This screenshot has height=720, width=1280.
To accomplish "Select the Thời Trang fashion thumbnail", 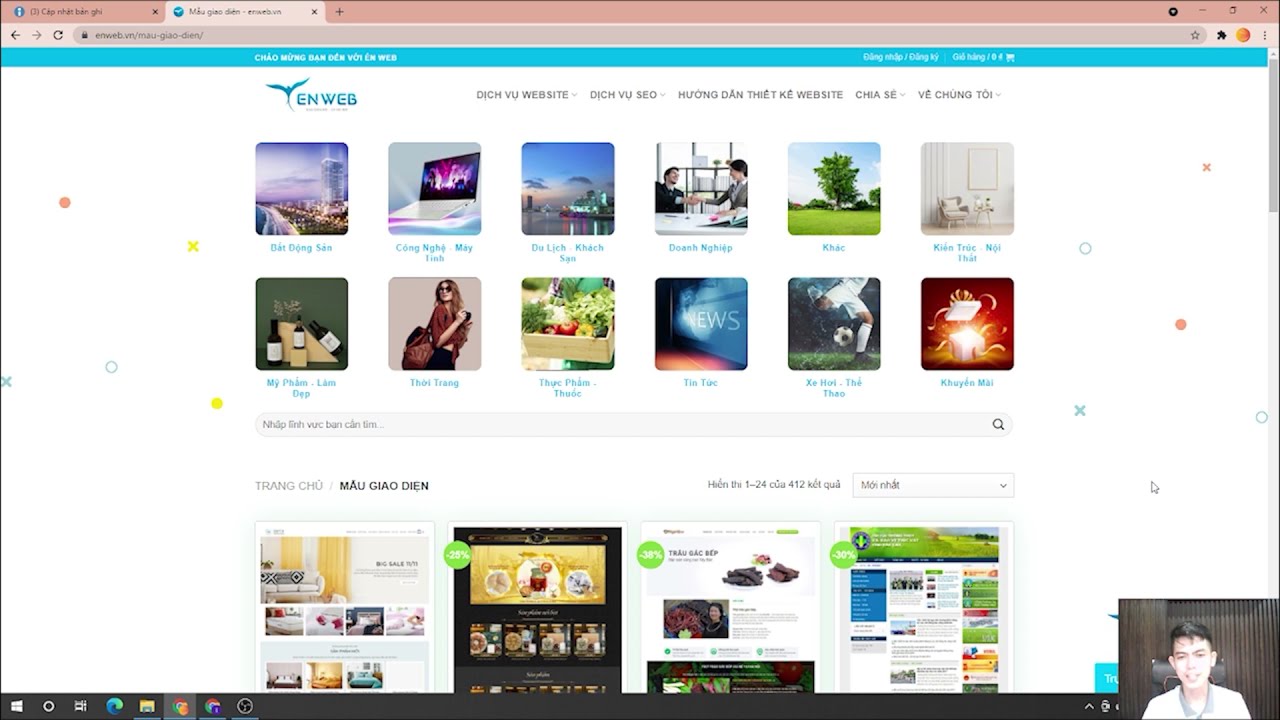I will (x=435, y=324).
